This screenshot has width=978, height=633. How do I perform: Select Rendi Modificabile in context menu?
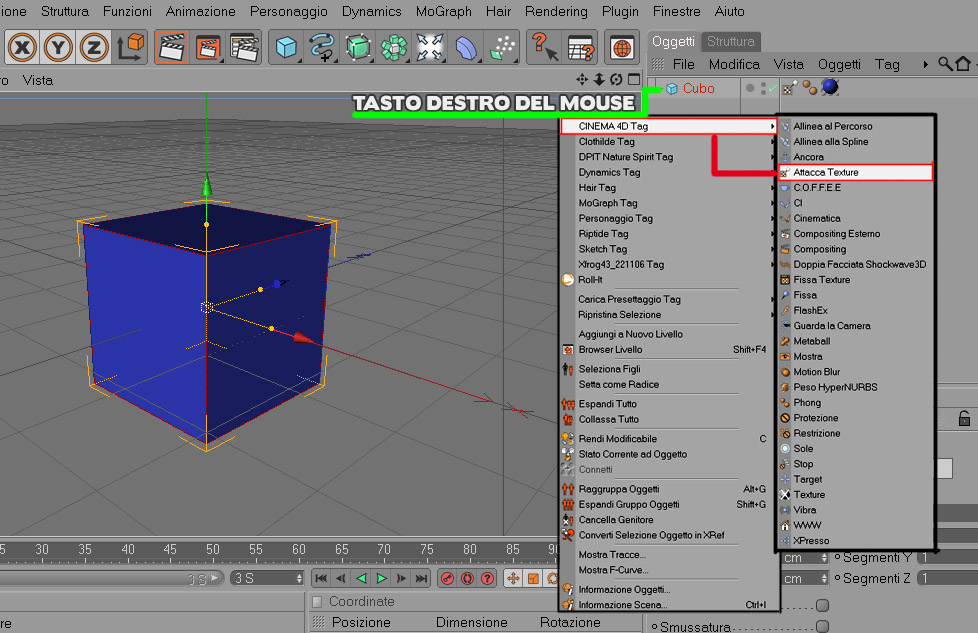tap(667, 438)
